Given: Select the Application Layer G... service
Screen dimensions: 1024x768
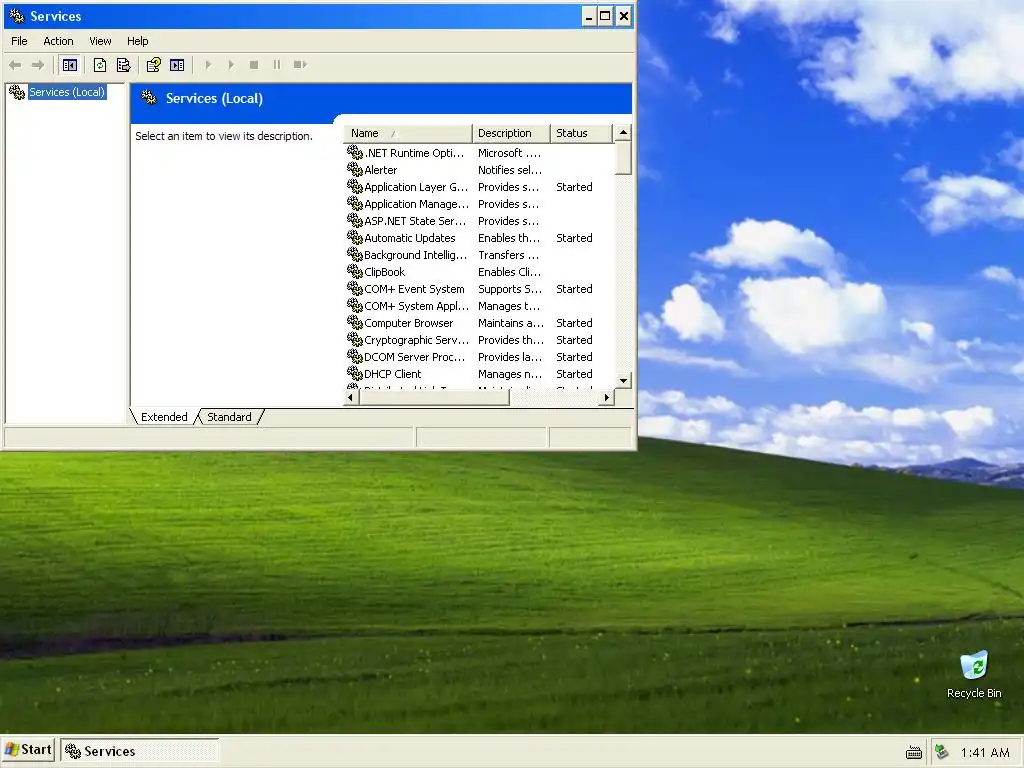Looking at the screenshot, I should [416, 187].
